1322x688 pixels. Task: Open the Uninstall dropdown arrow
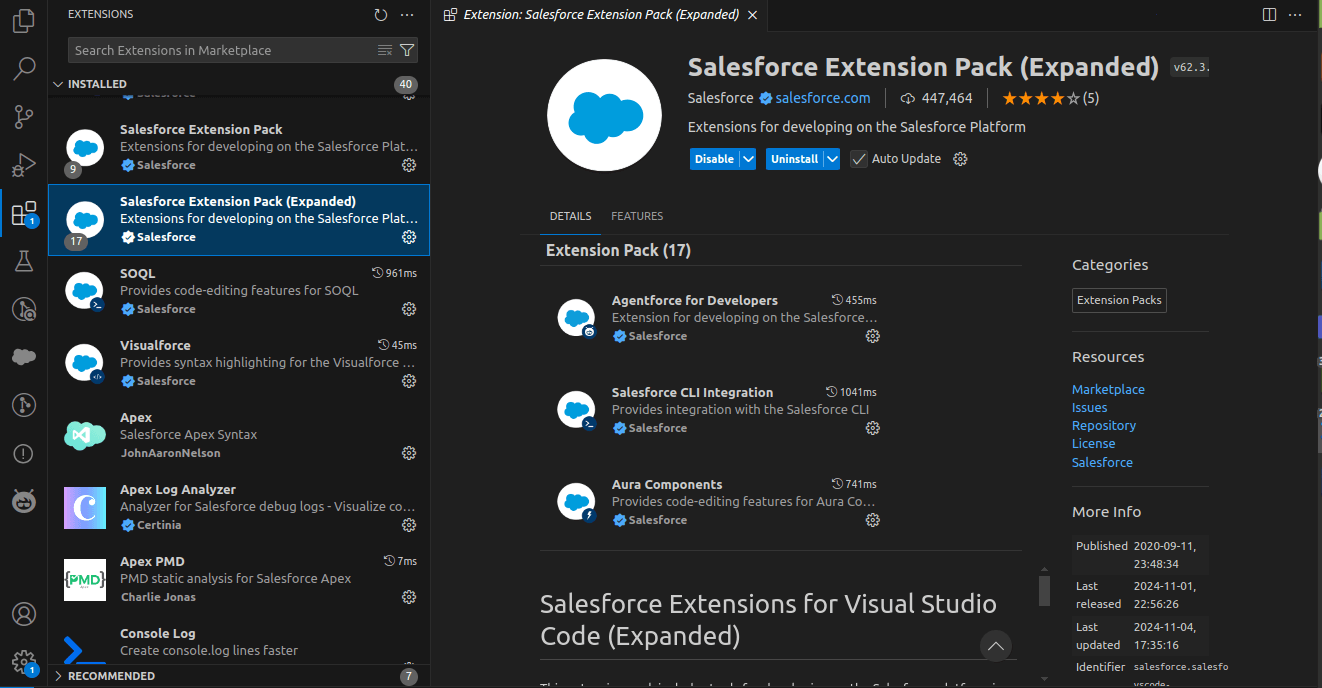coord(831,158)
